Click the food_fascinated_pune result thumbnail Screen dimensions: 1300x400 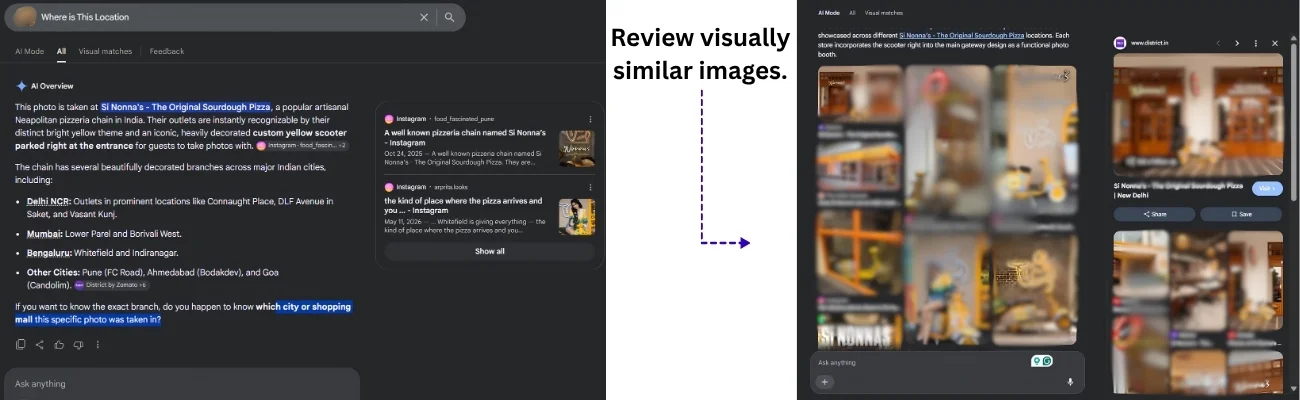(x=577, y=148)
